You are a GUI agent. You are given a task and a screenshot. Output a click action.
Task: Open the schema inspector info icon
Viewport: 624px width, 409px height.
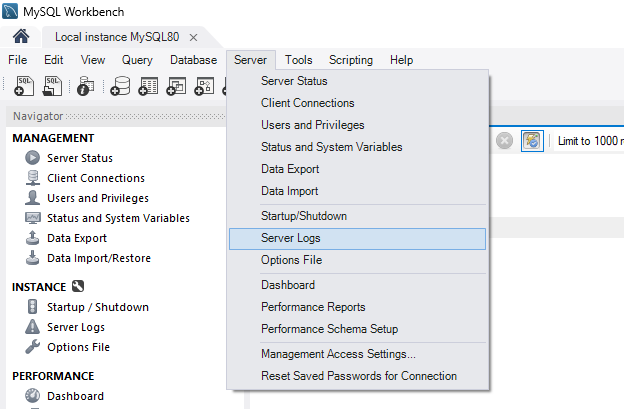pos(87,87)
